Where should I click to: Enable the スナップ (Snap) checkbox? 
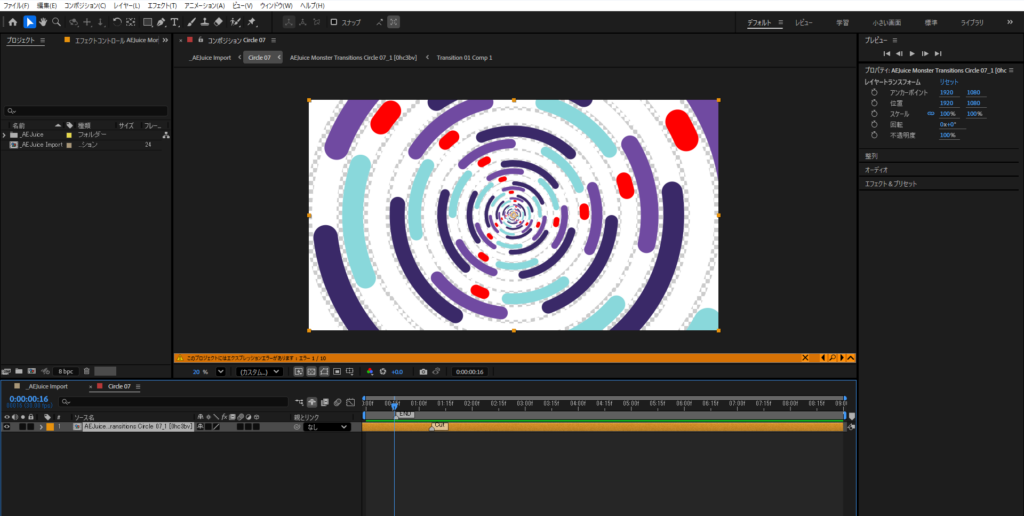[334, 22]
